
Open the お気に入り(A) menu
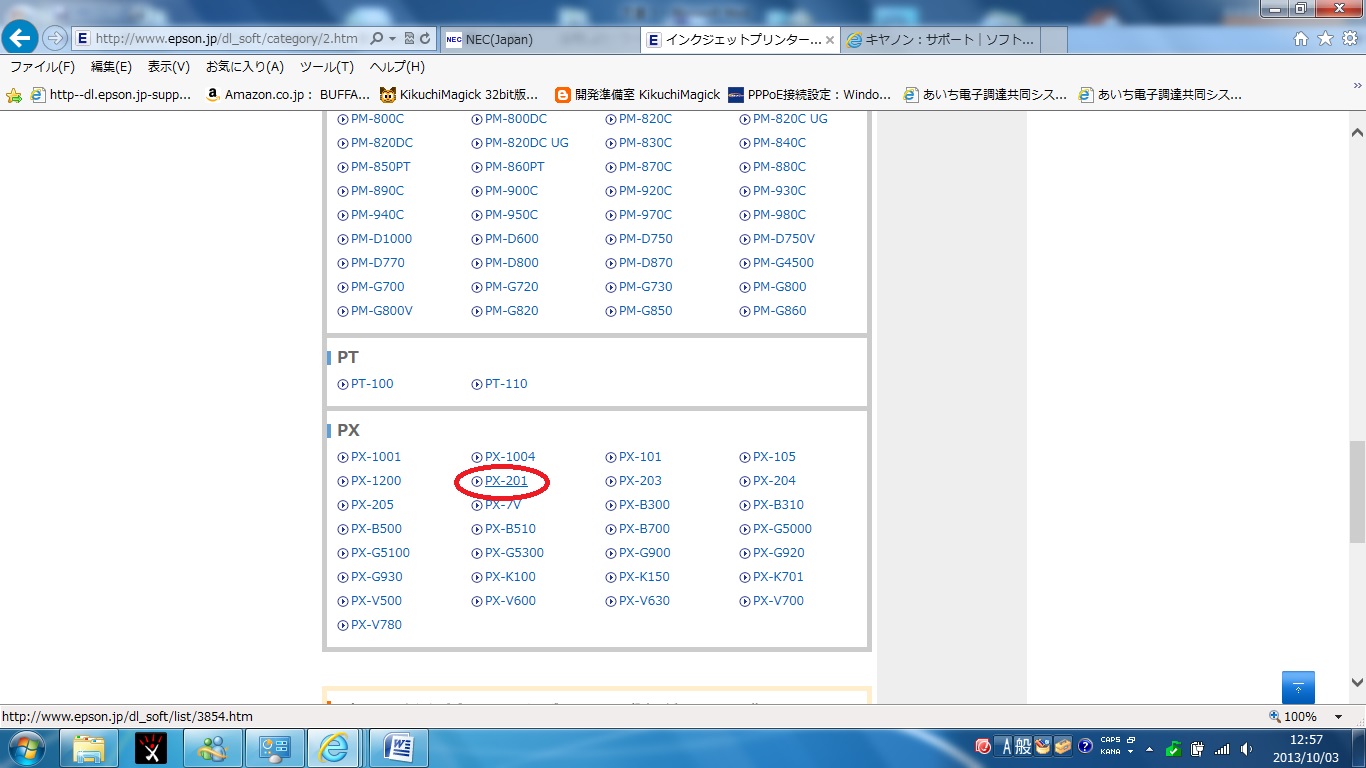pyautogui.click(x=245, y=67)
